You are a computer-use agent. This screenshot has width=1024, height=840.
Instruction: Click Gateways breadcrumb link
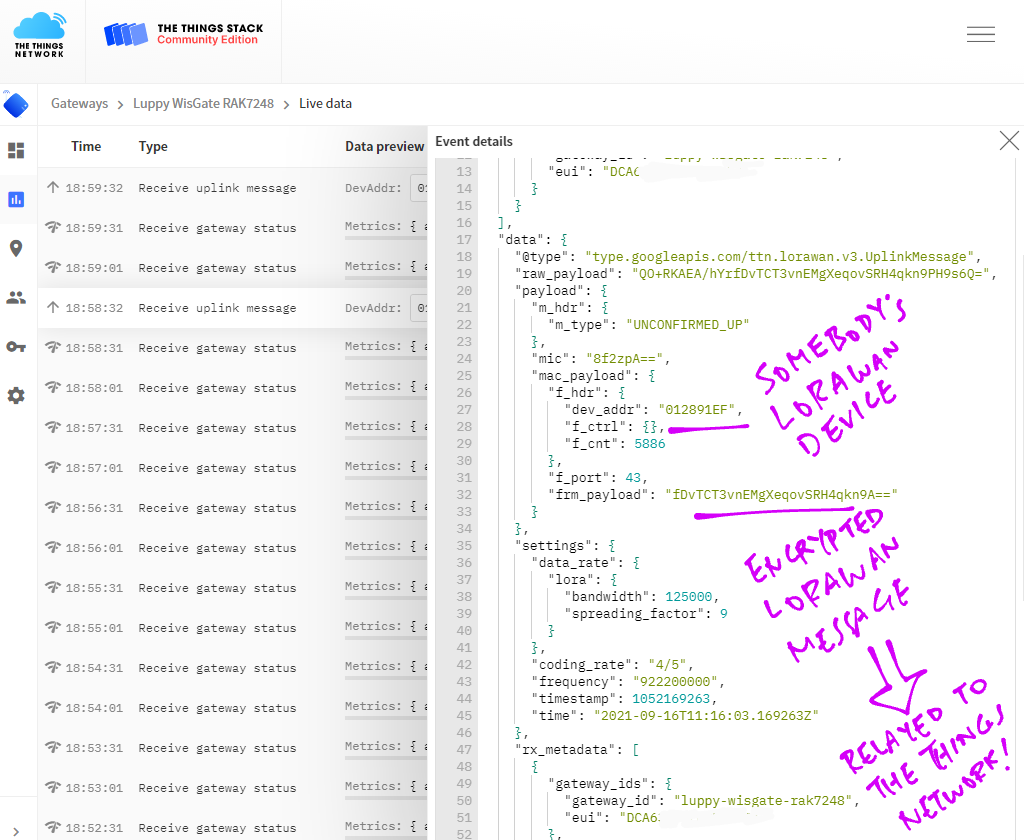click(x=79, y=104)
